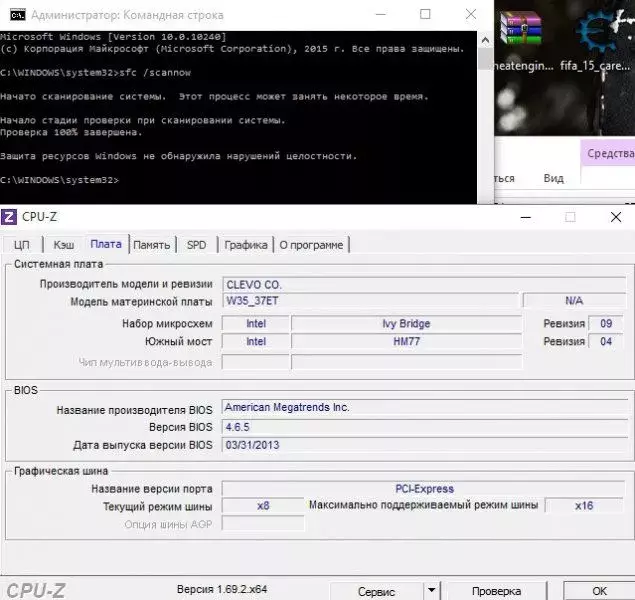The image size is (635, 600).
Task: Click the OK button in CPU-Z
Action: pos(599,591)
